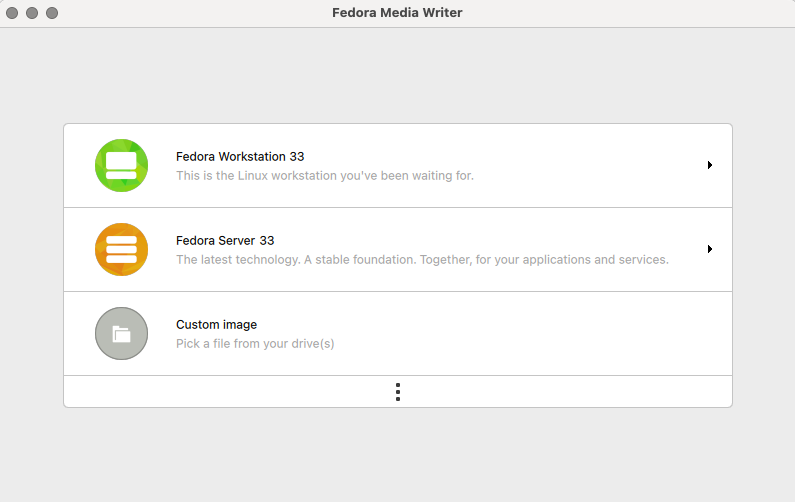Viewport: 795px width, 502px height.
Task: Click 'Pick a file from your drive(s)'
Action: click(255, 344)
